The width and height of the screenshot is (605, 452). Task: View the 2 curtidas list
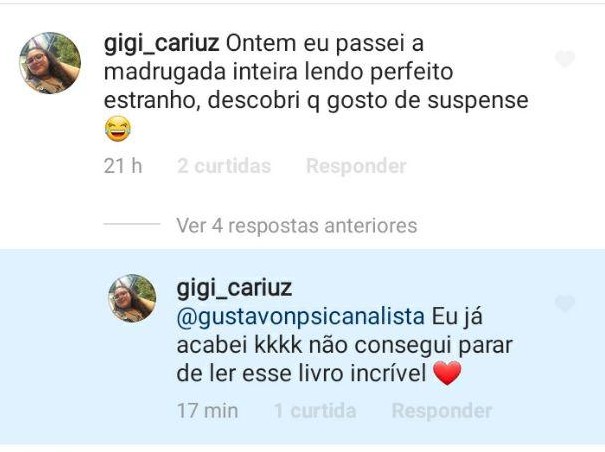[x=224, y=166]
